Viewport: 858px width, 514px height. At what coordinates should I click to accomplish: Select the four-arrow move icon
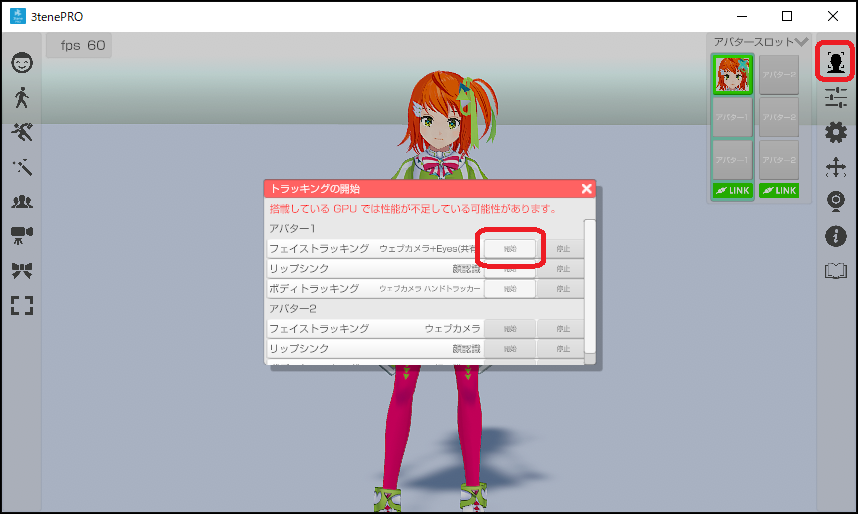pyautogui.click(x=836, y=168)
